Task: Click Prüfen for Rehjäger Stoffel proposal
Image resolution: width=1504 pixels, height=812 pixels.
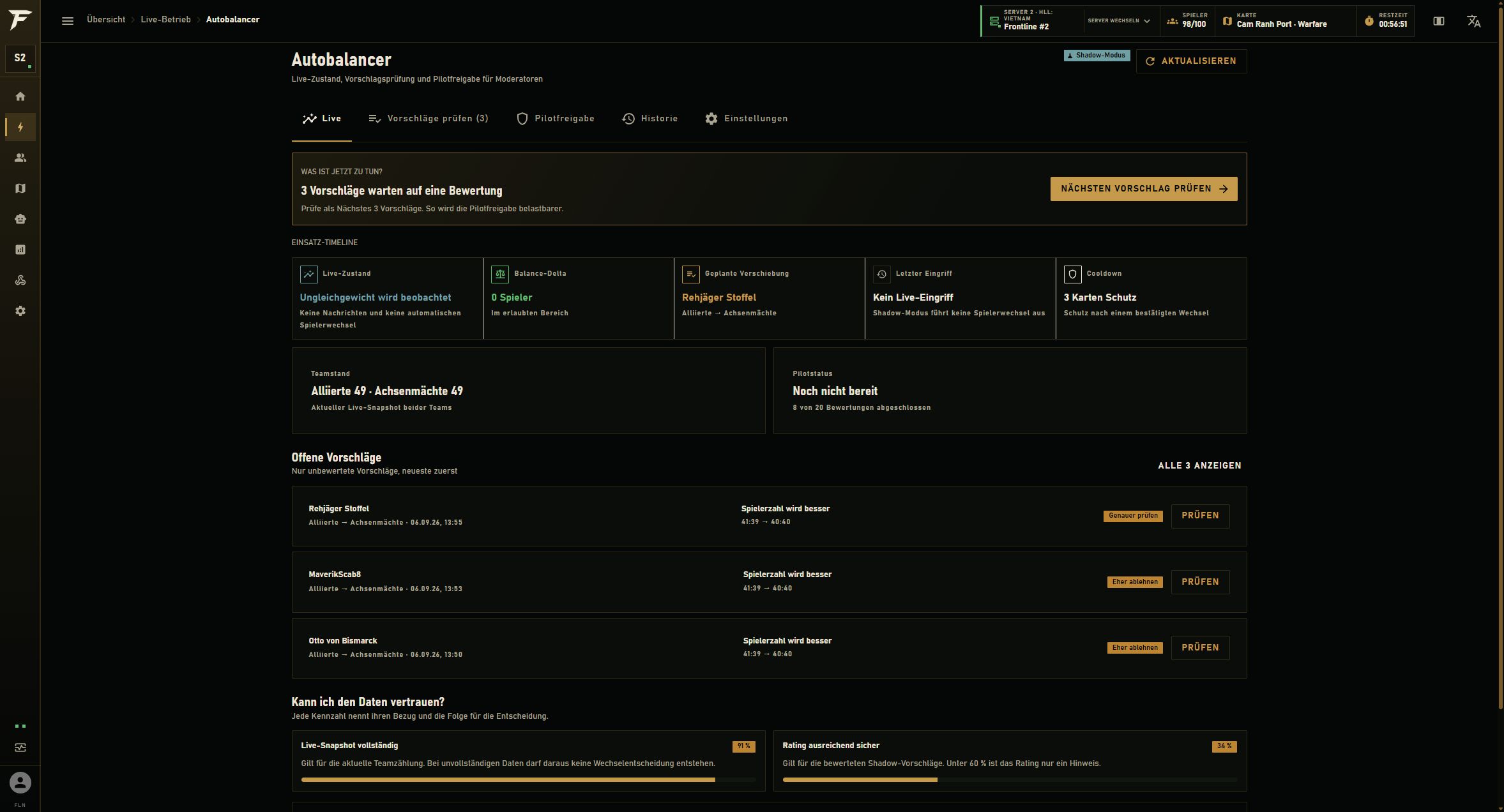Action: 1200,516
